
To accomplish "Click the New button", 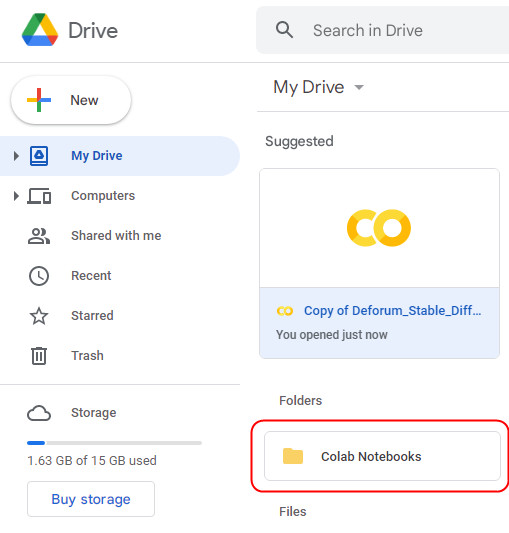I will pyautogui.click(x=71, y=100).
